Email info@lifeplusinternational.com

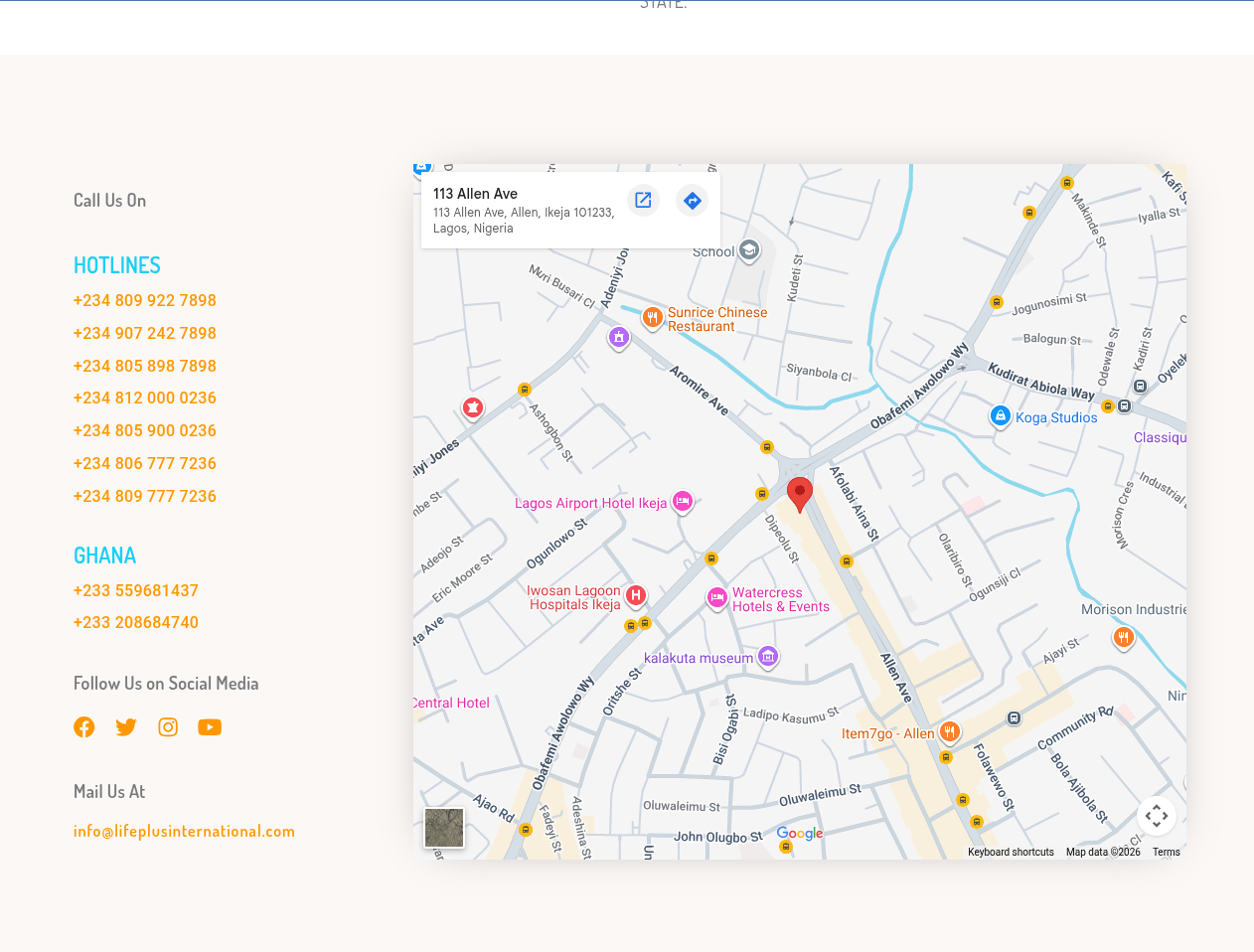pos(184,831)
